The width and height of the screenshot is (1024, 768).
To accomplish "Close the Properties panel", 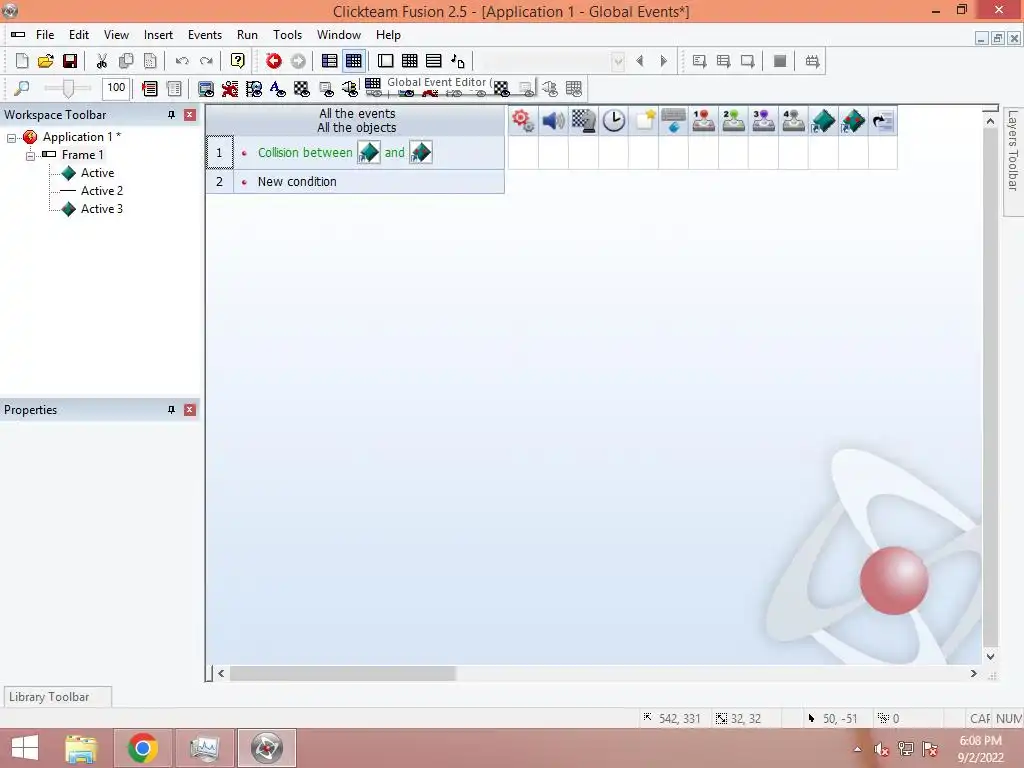I will pyautogui.click(x=190, y=410).
